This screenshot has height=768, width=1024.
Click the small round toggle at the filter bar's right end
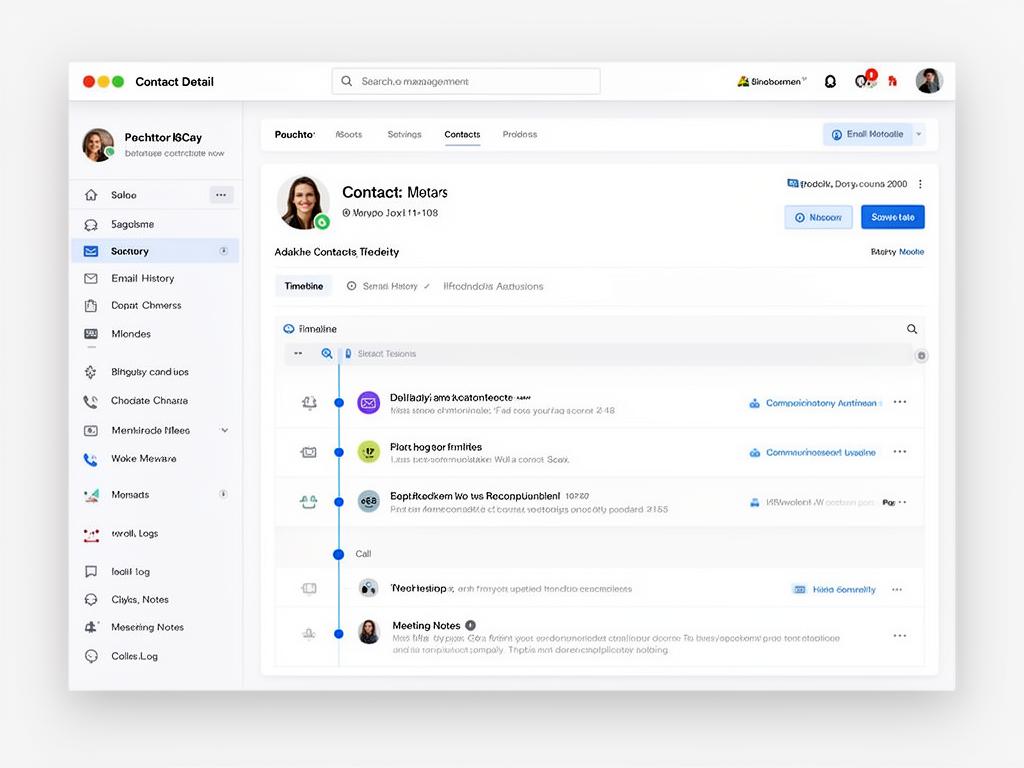pyautogui.click(x=921, y=356)
